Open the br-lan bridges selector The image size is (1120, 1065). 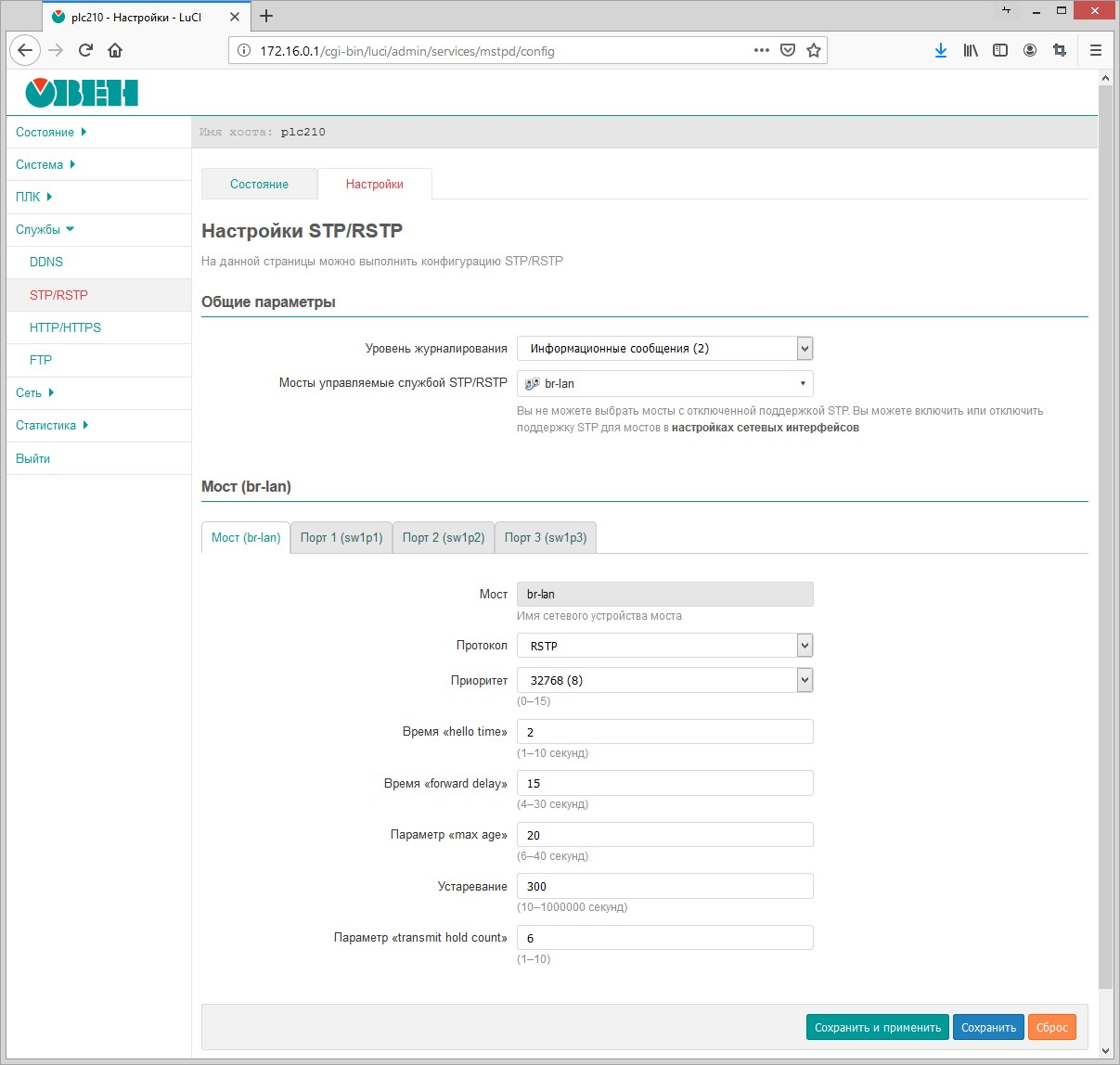coord(664,383)
